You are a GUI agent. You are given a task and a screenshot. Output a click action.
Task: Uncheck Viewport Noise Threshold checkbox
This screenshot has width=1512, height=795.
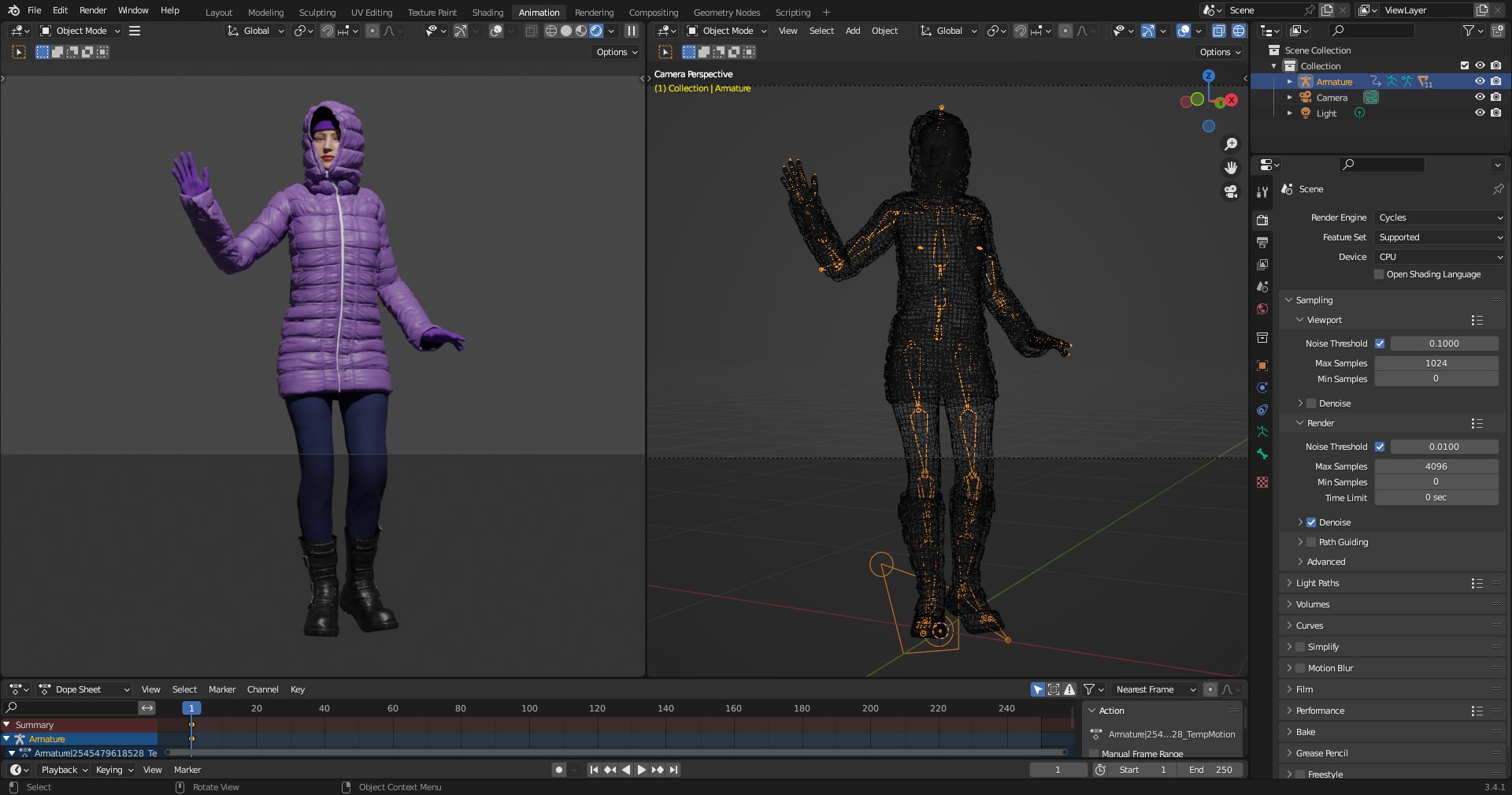pos(1380,344)
